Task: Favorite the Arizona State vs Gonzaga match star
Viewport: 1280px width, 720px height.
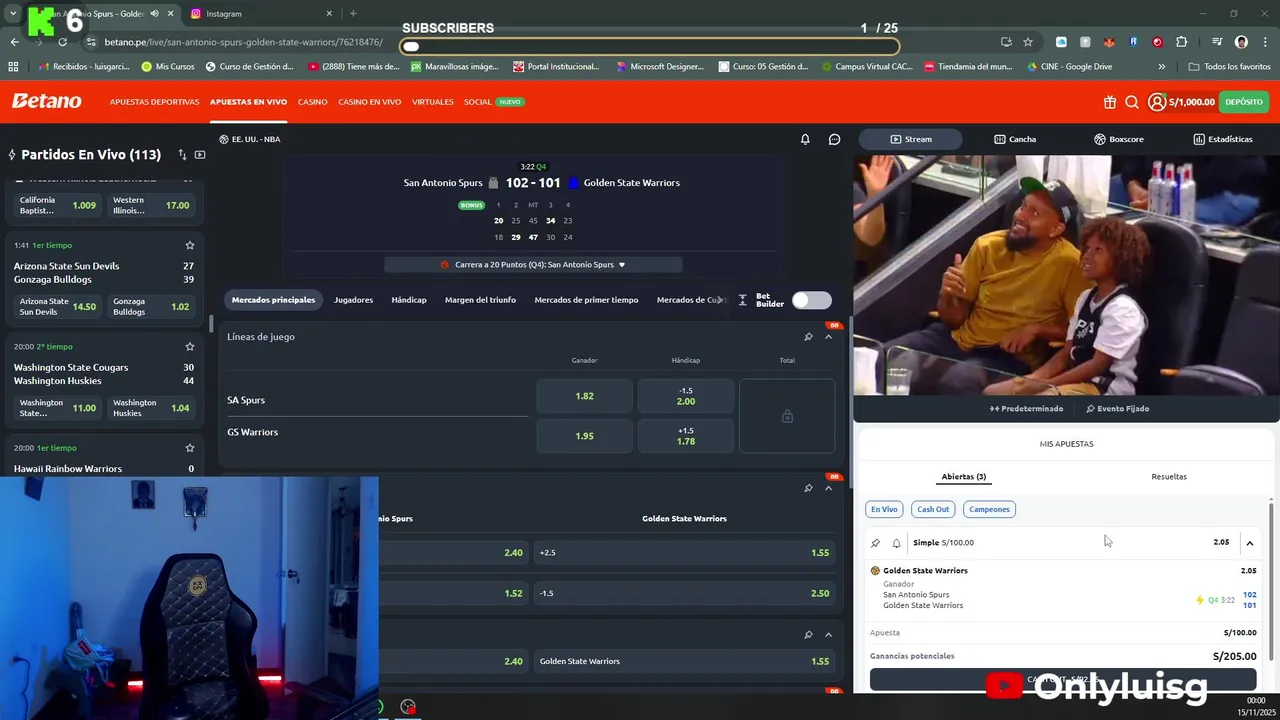Action: [x=190, y=245]
